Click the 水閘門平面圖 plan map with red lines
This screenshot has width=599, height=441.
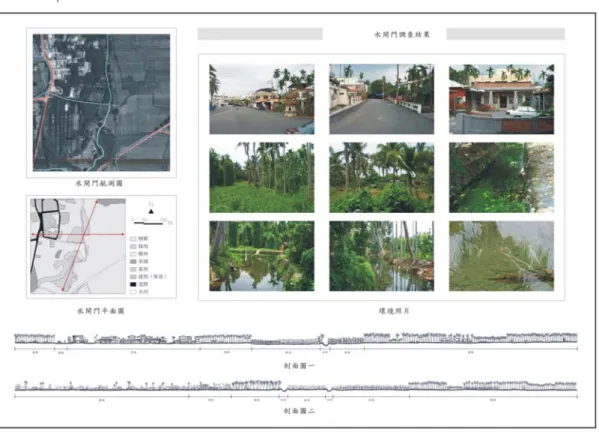78,246
